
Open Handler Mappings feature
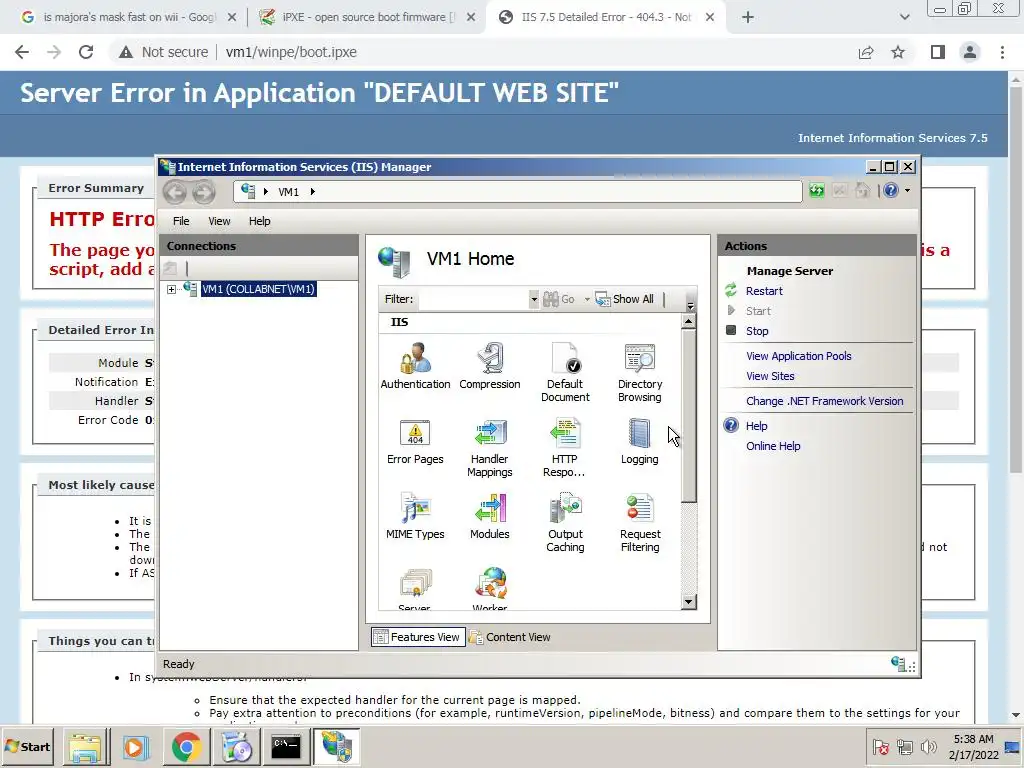click(x=490, y=448)
